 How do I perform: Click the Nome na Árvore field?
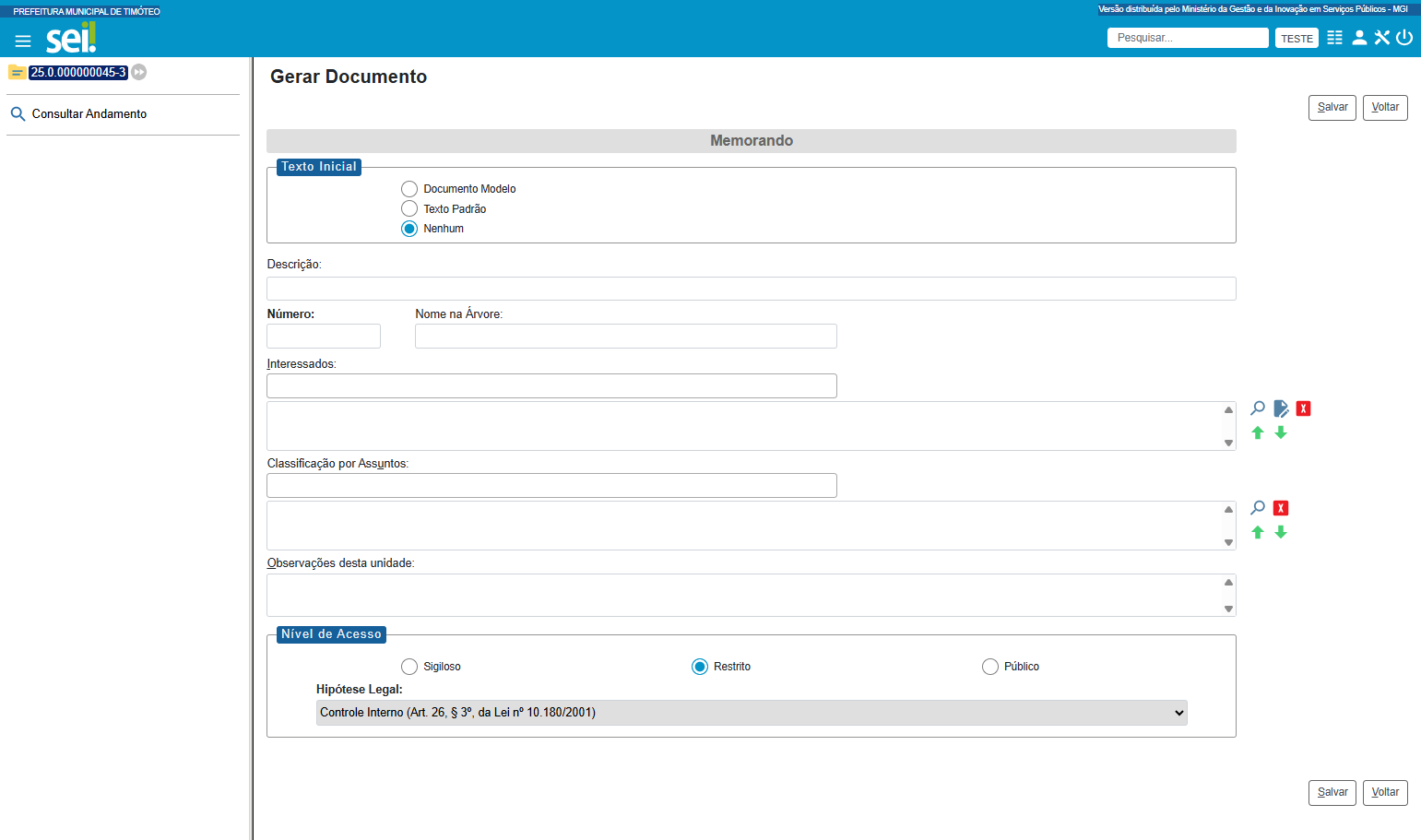click(x=626, y=336)
